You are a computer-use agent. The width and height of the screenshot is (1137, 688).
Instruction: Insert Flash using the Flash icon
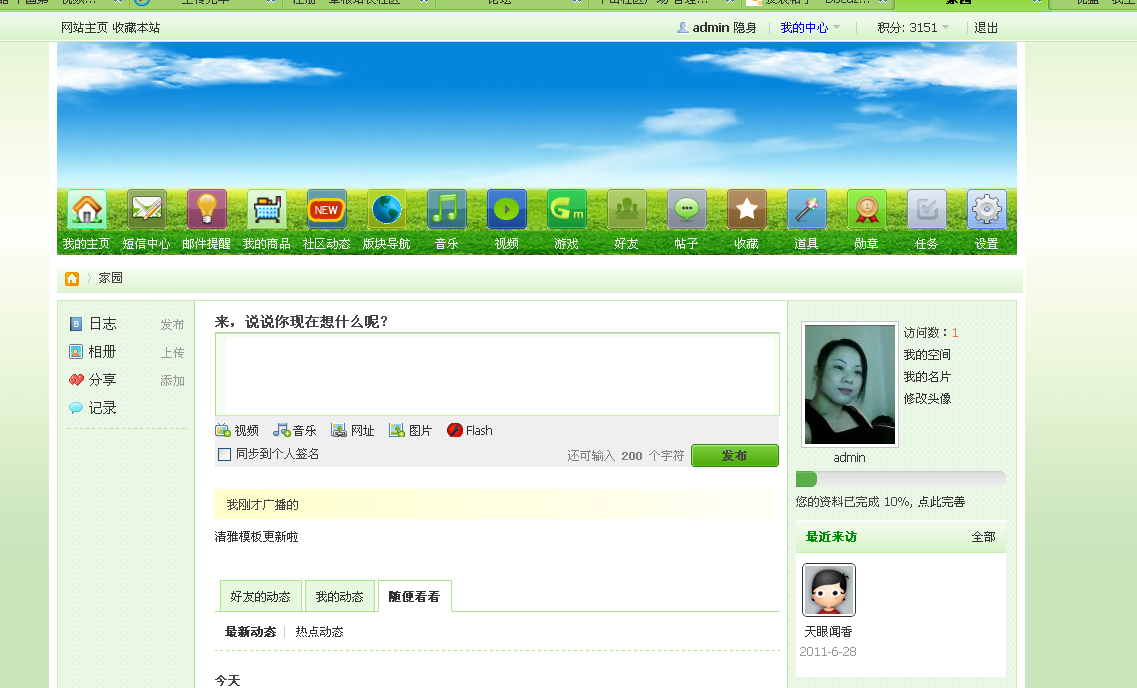(x=469, y=430)
